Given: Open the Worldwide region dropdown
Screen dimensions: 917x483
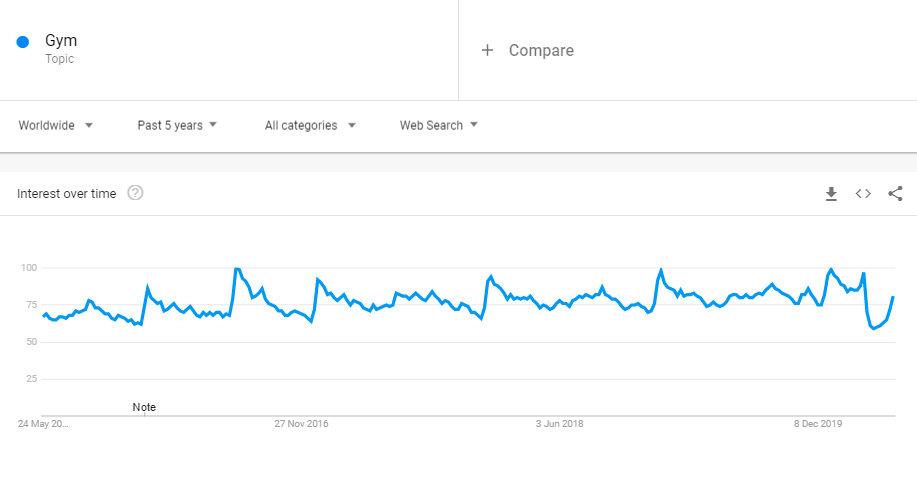Looking at the screenshot, I should click(x=56, y=126).
